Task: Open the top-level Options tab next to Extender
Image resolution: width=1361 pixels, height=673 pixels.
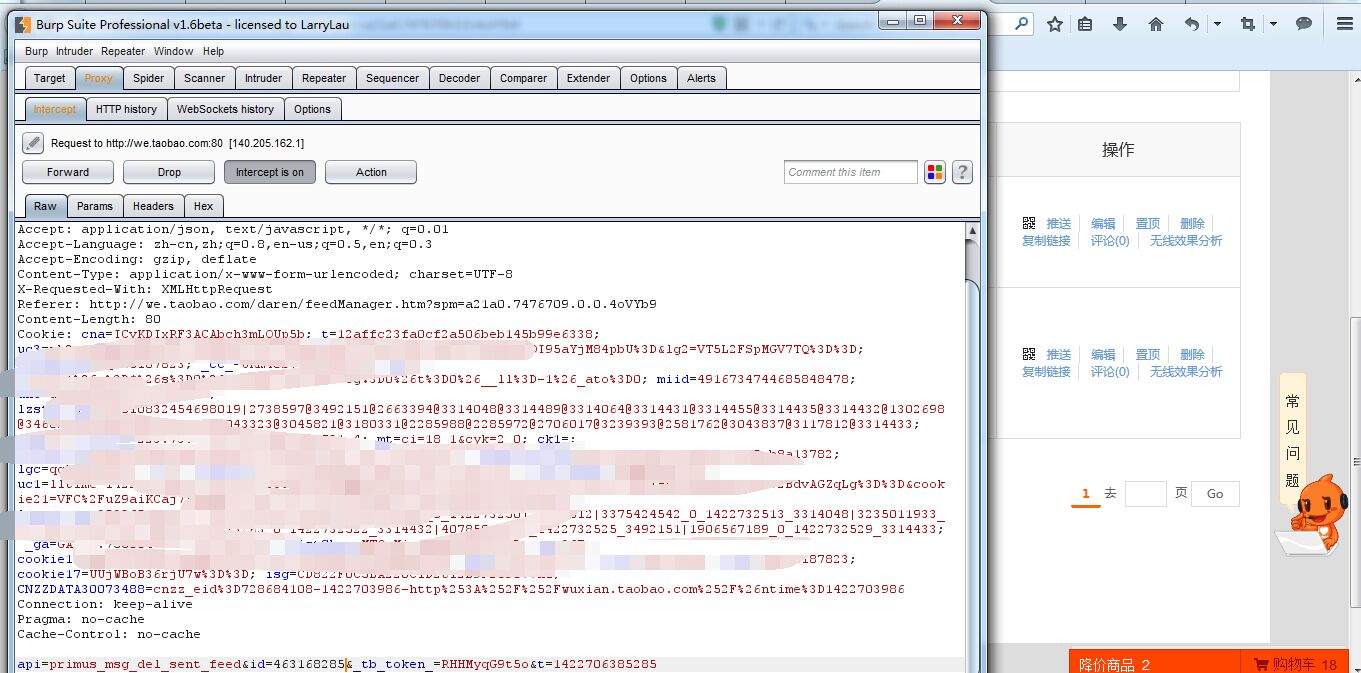Action: (648, 78)
